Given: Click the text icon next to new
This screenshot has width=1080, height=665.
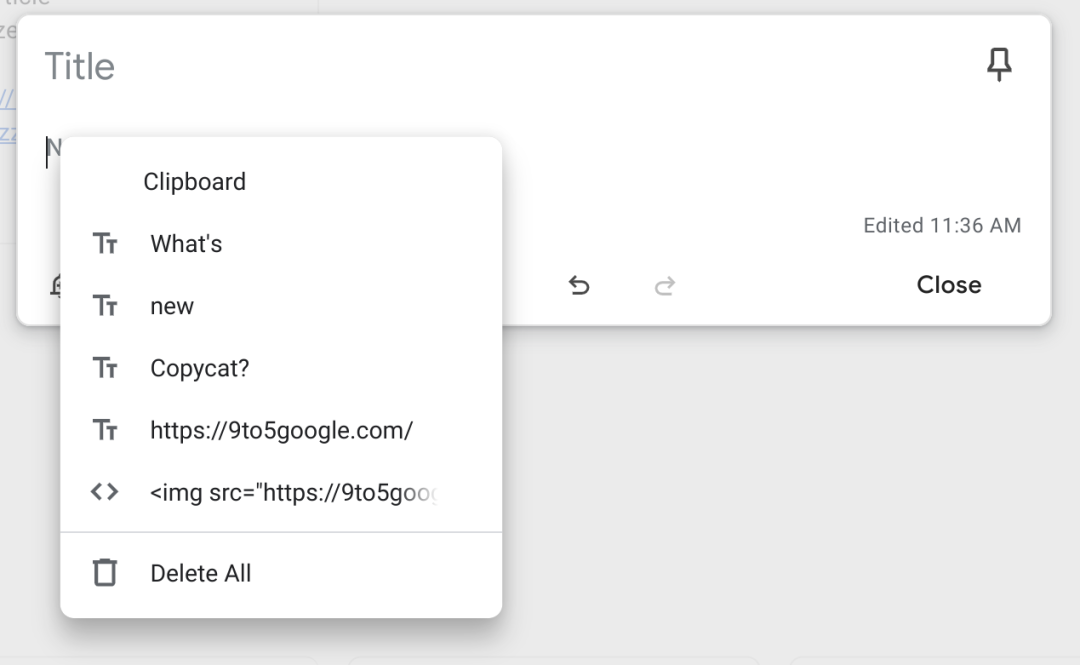Looking at the screenshot, I should 105,306.
